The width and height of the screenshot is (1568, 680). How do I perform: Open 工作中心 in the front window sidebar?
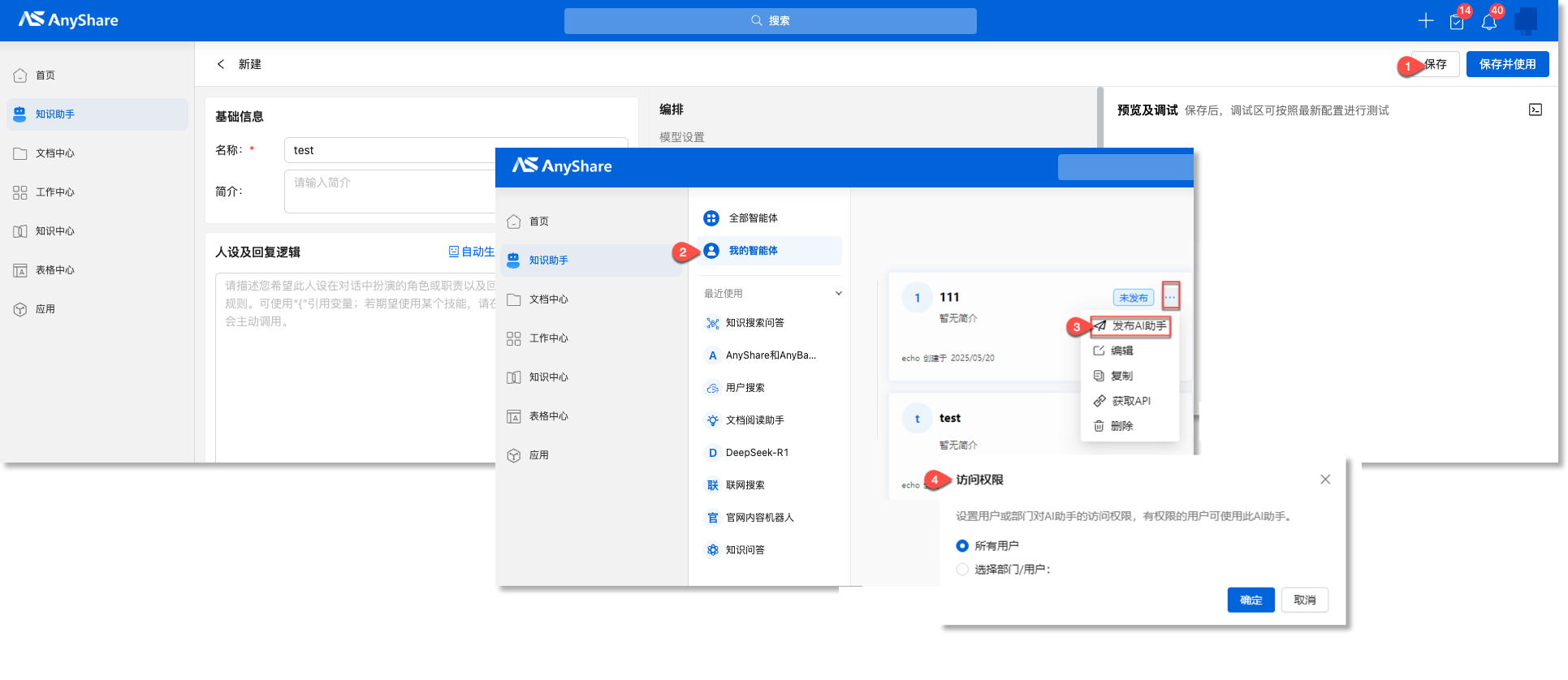[x=591, y=338]
